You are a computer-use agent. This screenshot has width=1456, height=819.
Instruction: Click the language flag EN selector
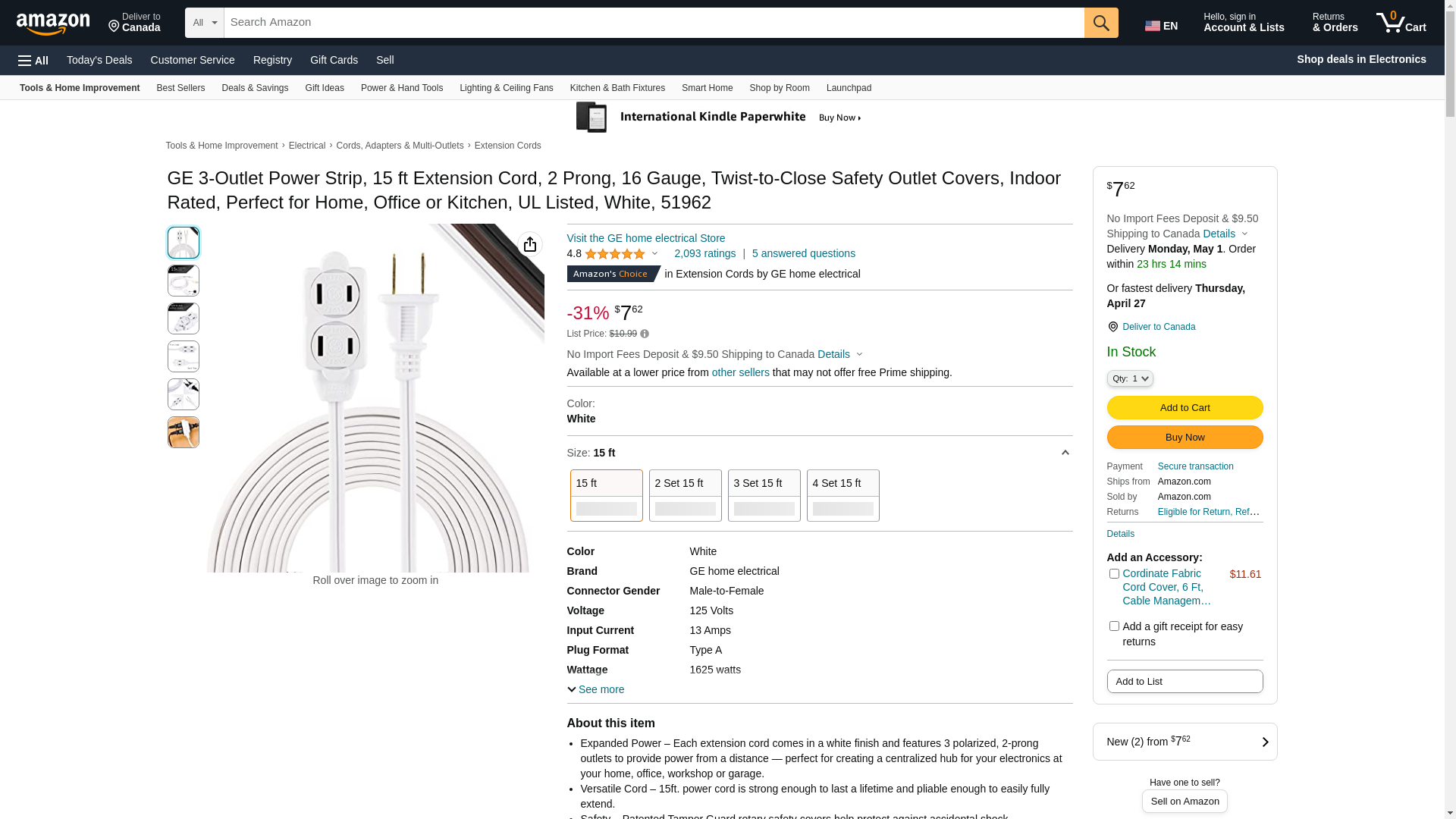(1161, 26)
